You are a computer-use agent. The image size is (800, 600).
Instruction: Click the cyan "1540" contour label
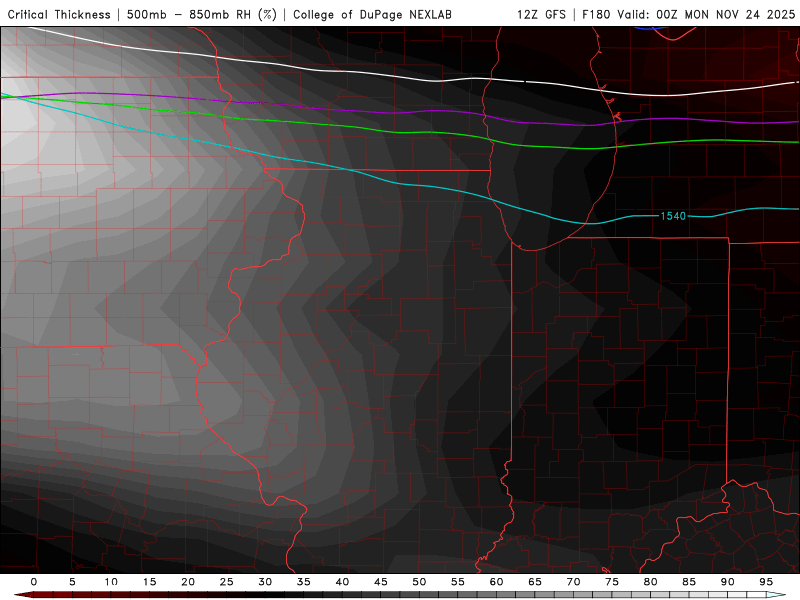tap(673, 216)
